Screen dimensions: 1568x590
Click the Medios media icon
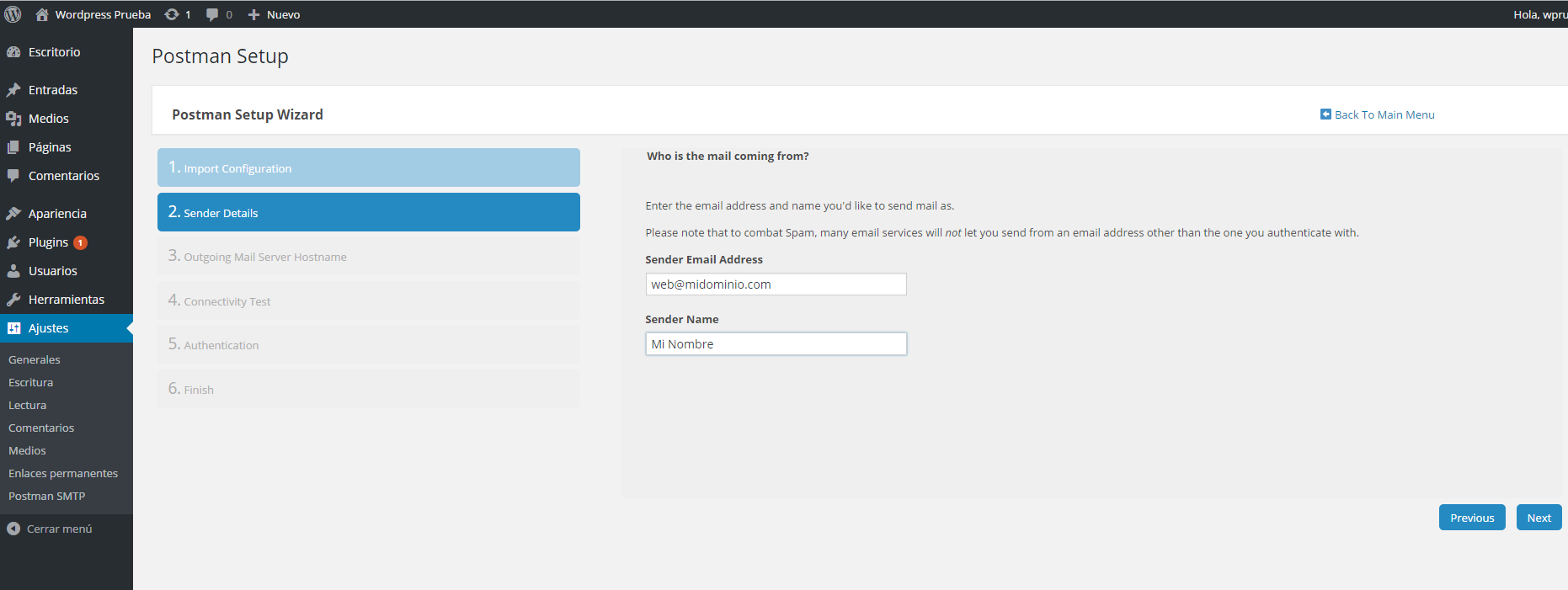click(x=13, y=119)
